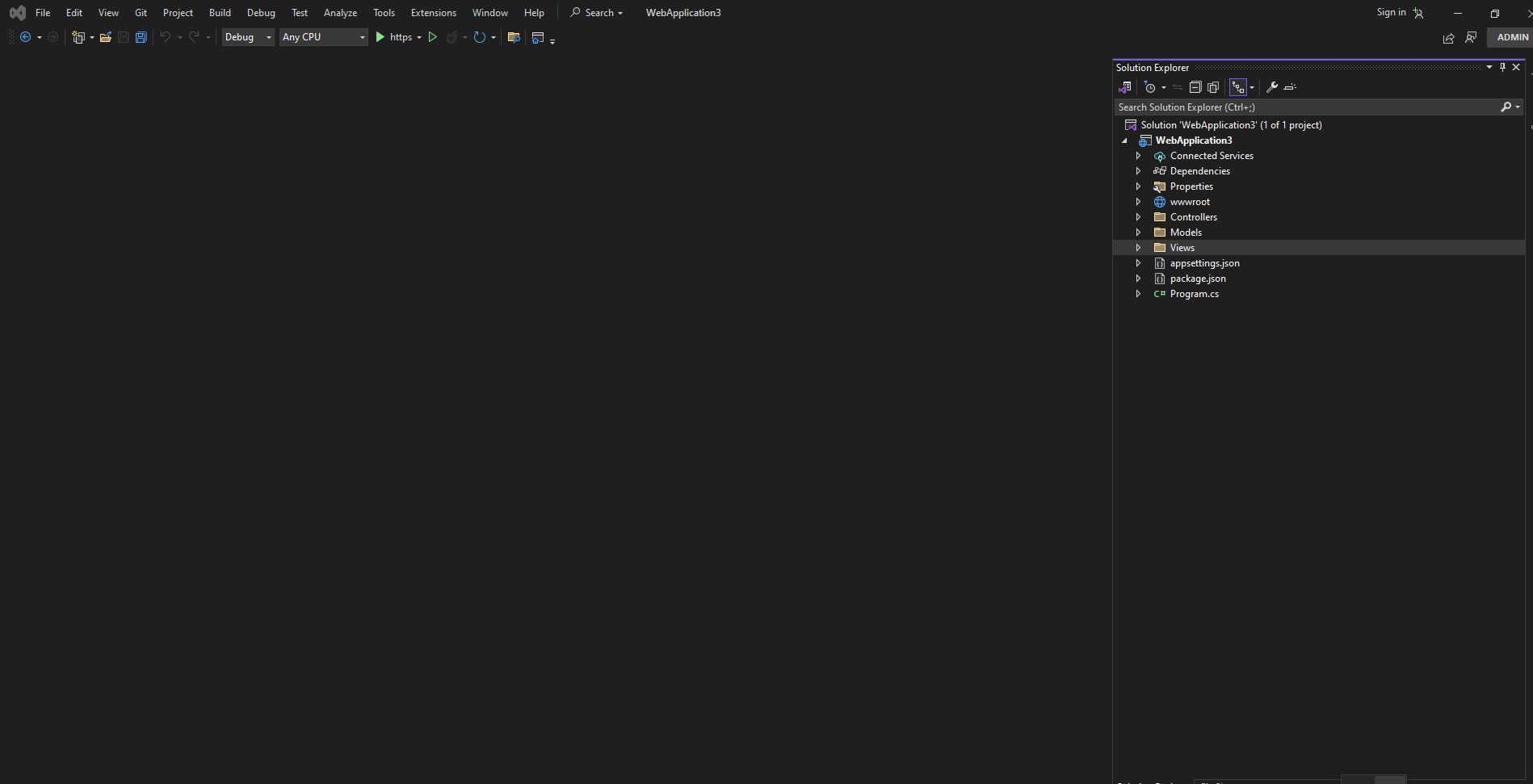Toggle the highlighted tree view button
1533x784 pixels.
(x=1237, y=87)
